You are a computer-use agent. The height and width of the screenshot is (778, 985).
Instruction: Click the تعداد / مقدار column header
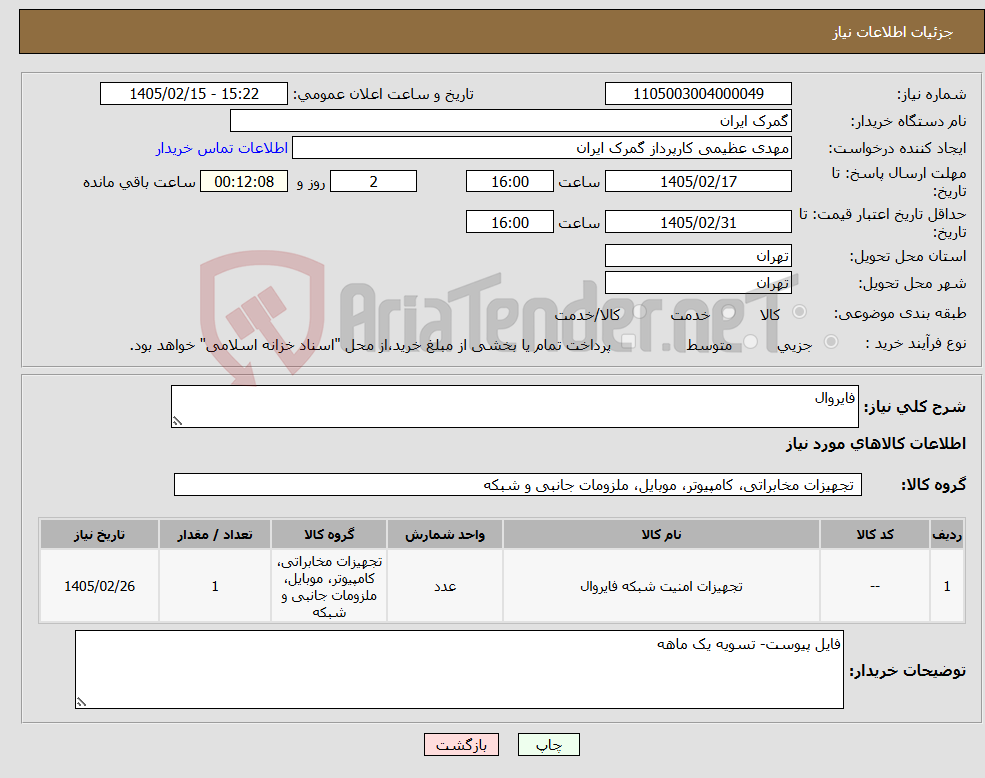[215, 534]
